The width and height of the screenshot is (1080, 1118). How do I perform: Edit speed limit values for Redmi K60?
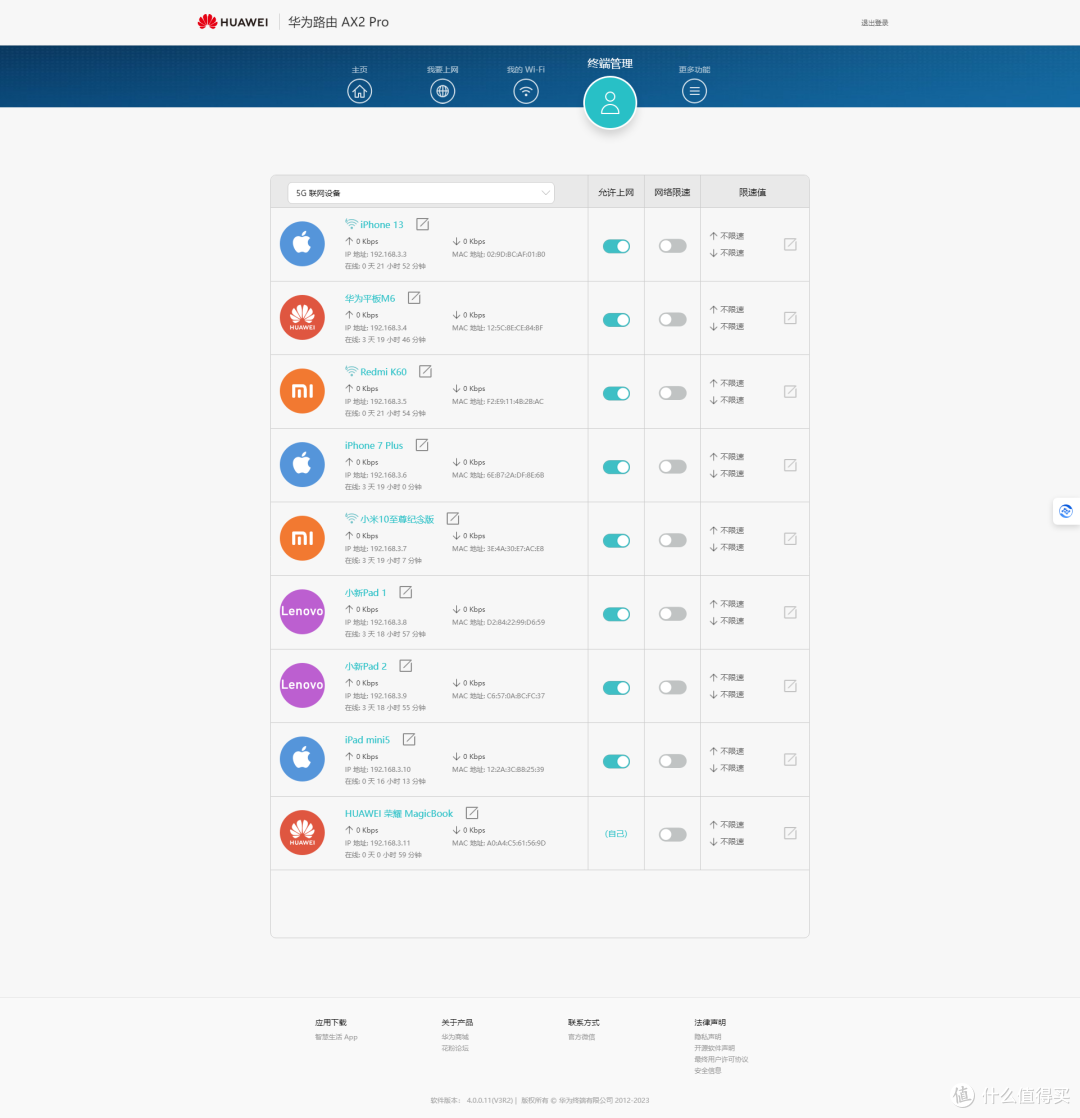[790, 391]
